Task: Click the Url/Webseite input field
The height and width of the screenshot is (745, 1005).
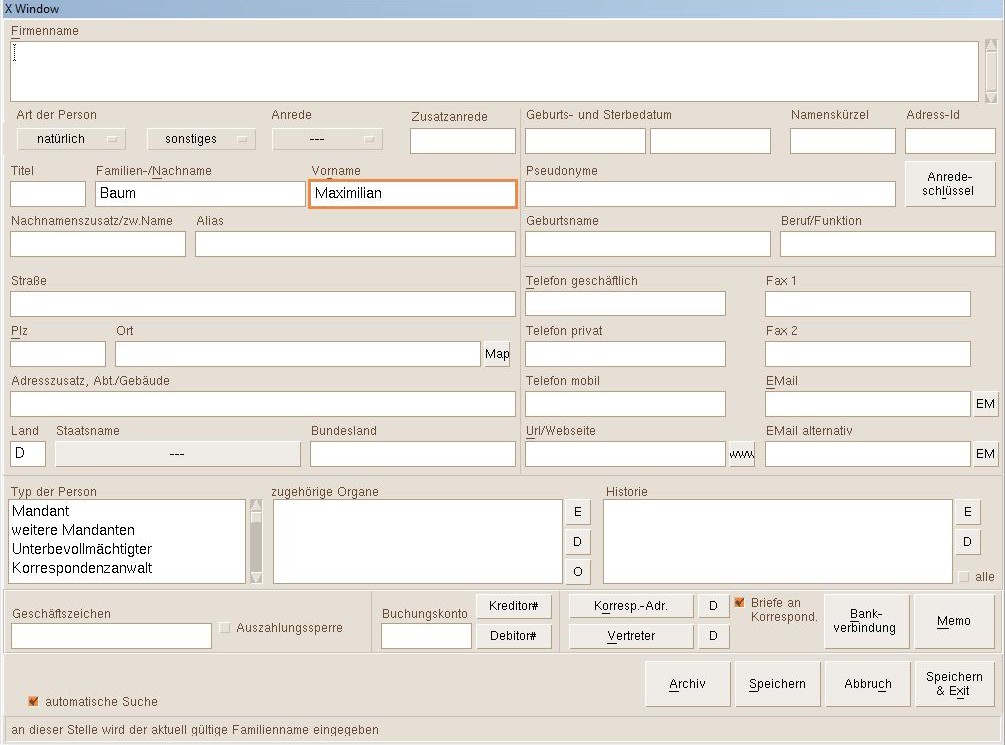Action: pos(625,454)
